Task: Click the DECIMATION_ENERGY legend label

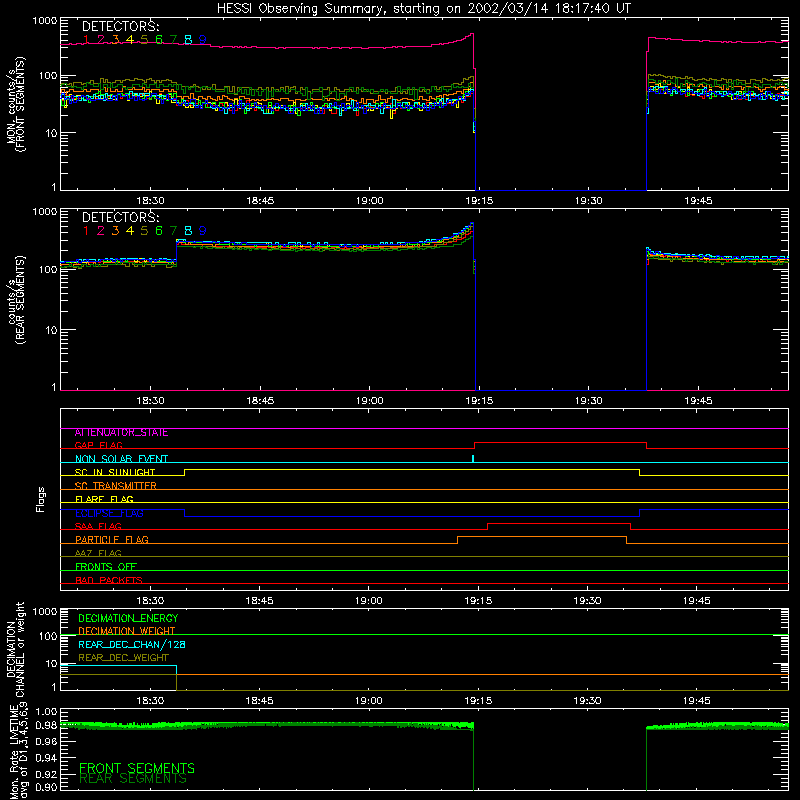Action: tap(128, 618)
